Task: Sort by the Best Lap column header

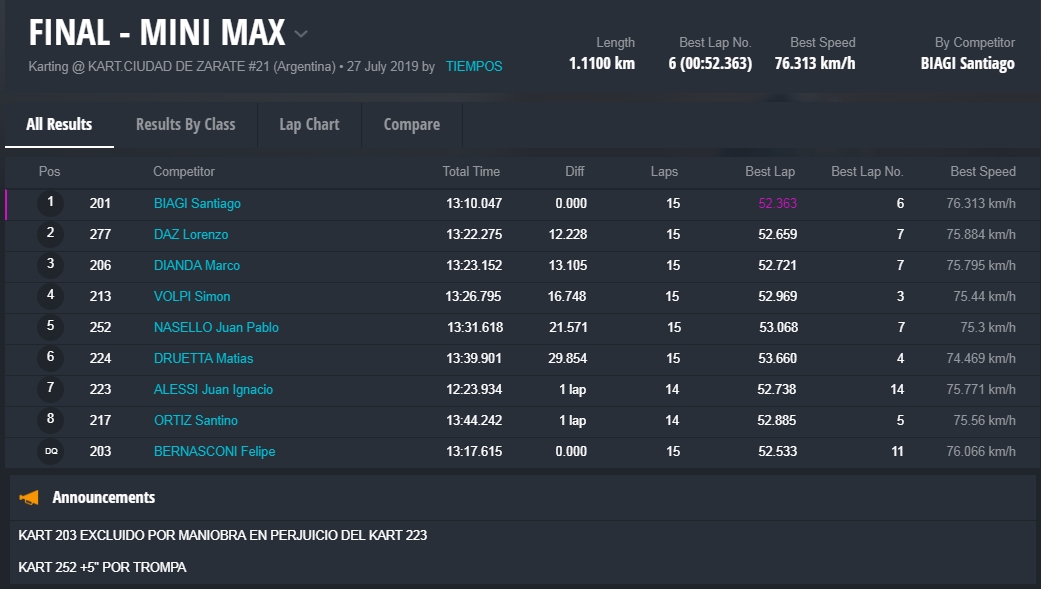Action: point(770,172)
